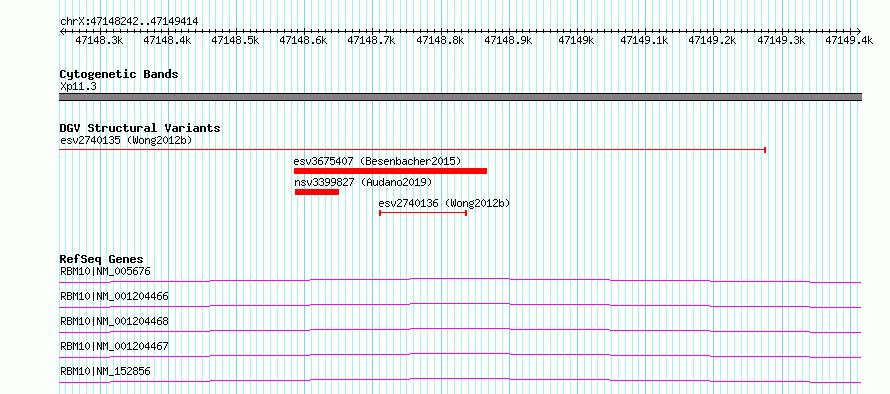890x394 pixels.
Task: Click the RefSeq Genes track heading
Action: pyautogui.click(x=102, y=259)
